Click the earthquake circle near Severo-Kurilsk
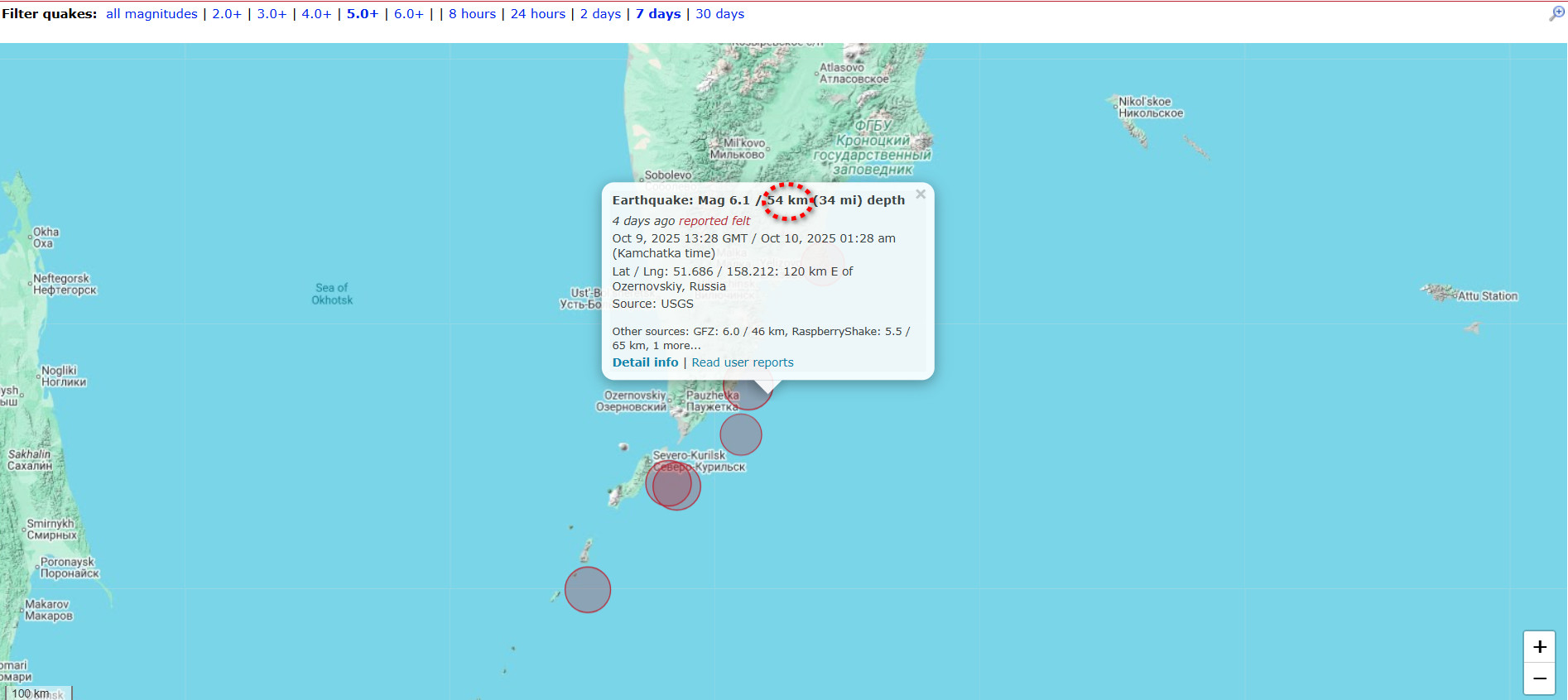This screenshot has width=1568, height=700. pos(675,487)
